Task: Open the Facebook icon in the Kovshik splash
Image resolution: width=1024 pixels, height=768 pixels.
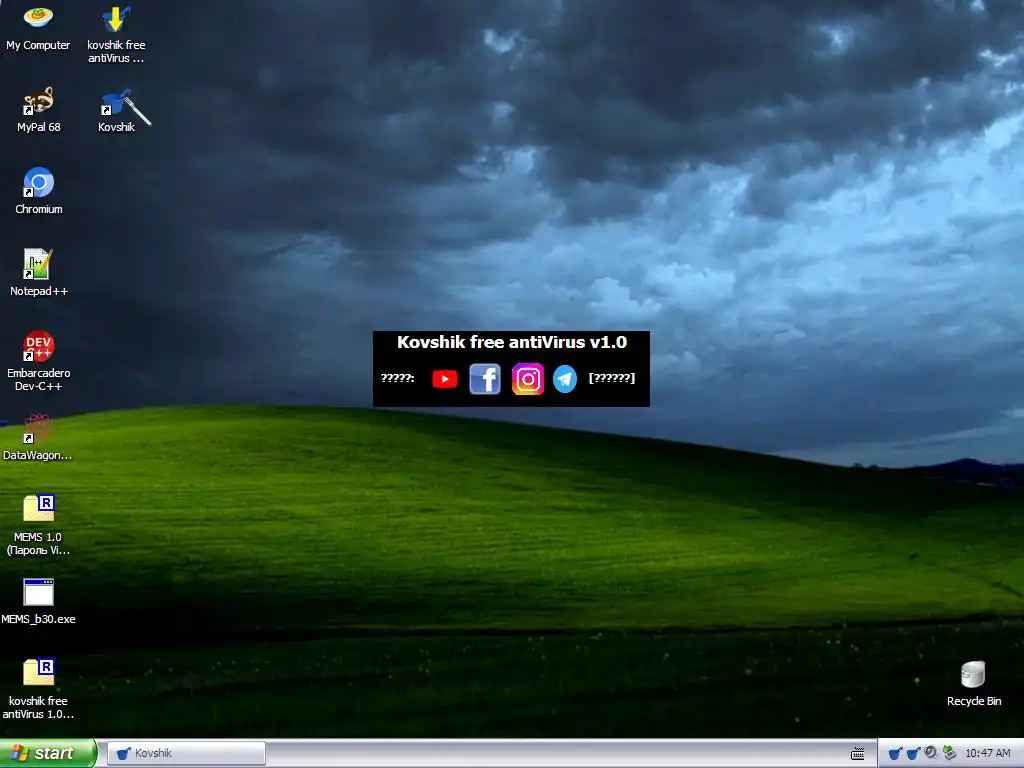Action: pyautogui.click(x=485, y=379)
